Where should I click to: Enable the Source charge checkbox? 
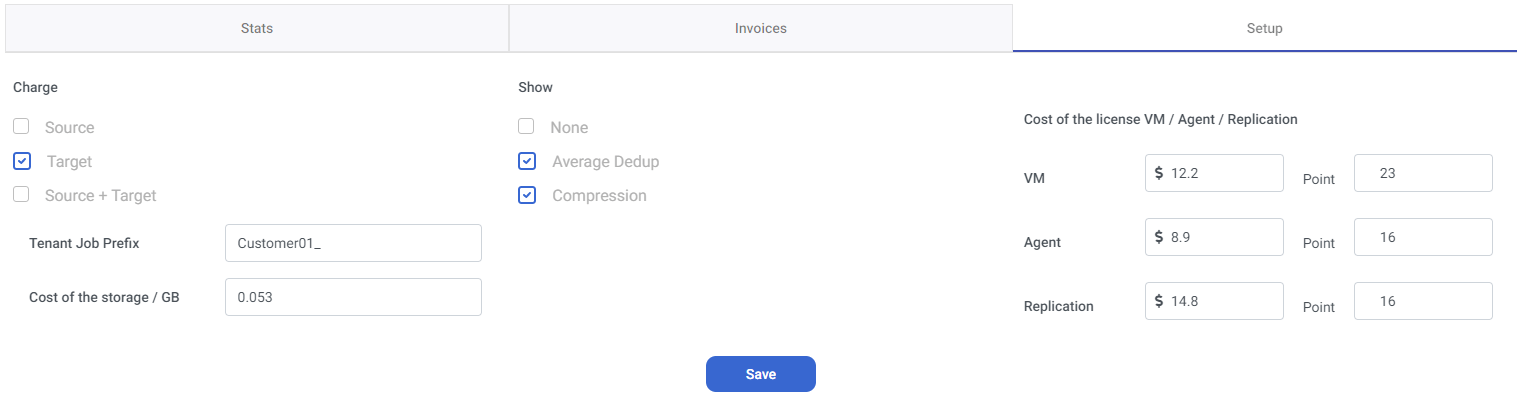tap(21, 126)
